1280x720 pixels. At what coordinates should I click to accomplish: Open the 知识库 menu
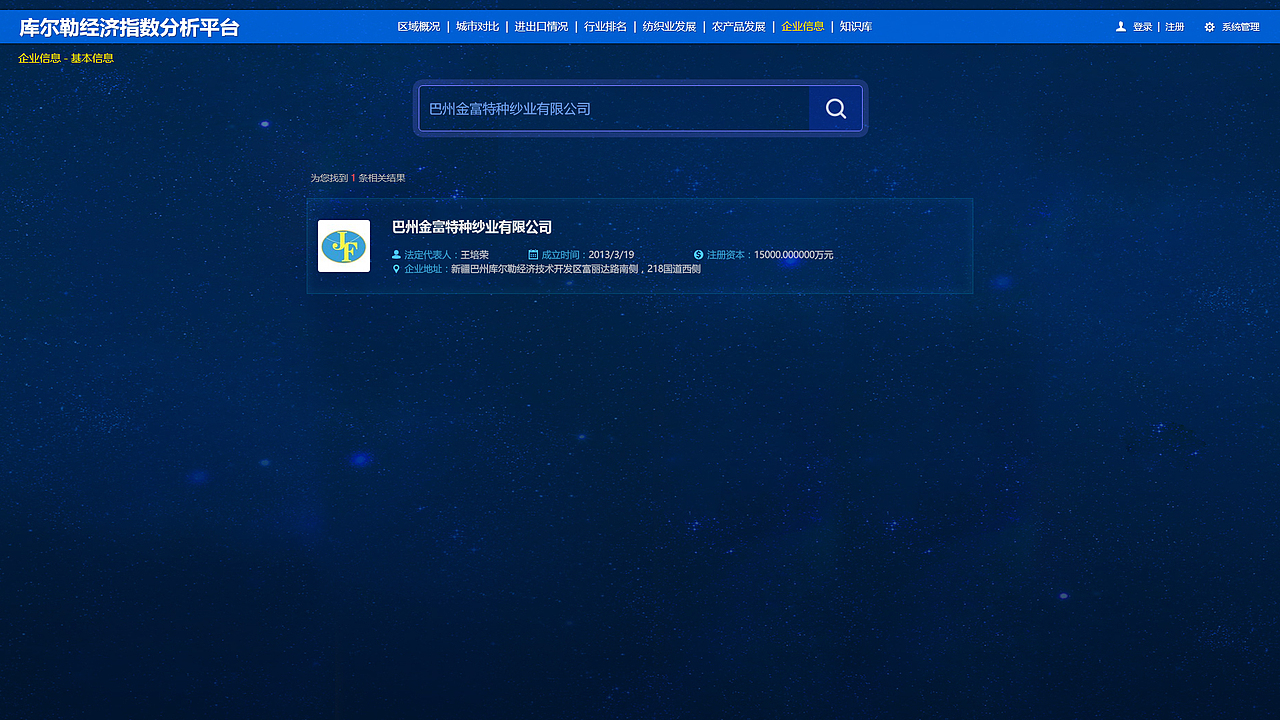[x=856, y=27]
